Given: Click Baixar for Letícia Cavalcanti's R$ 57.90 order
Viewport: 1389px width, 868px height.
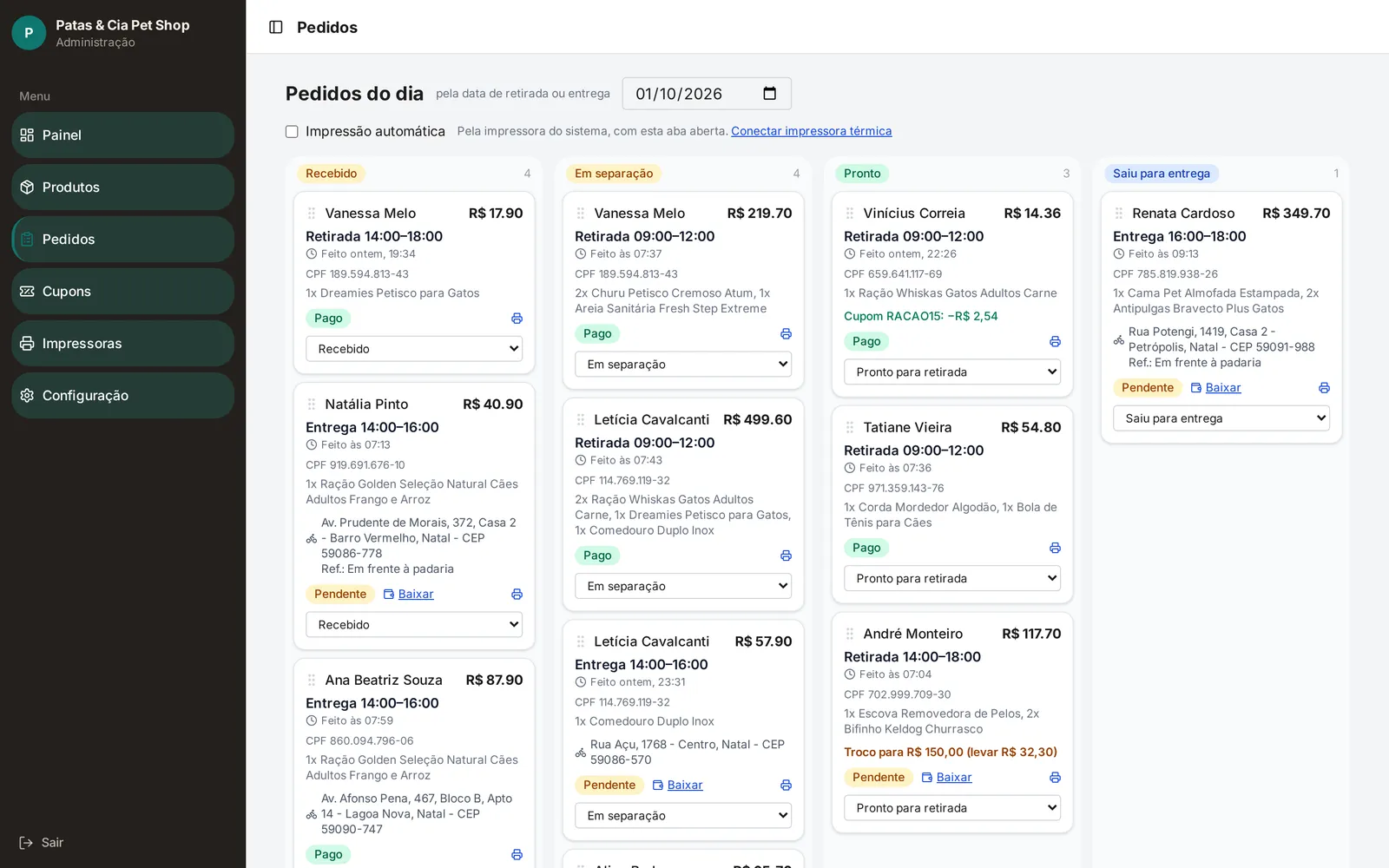Looking at the screenshot, I should tap(677, 786).
